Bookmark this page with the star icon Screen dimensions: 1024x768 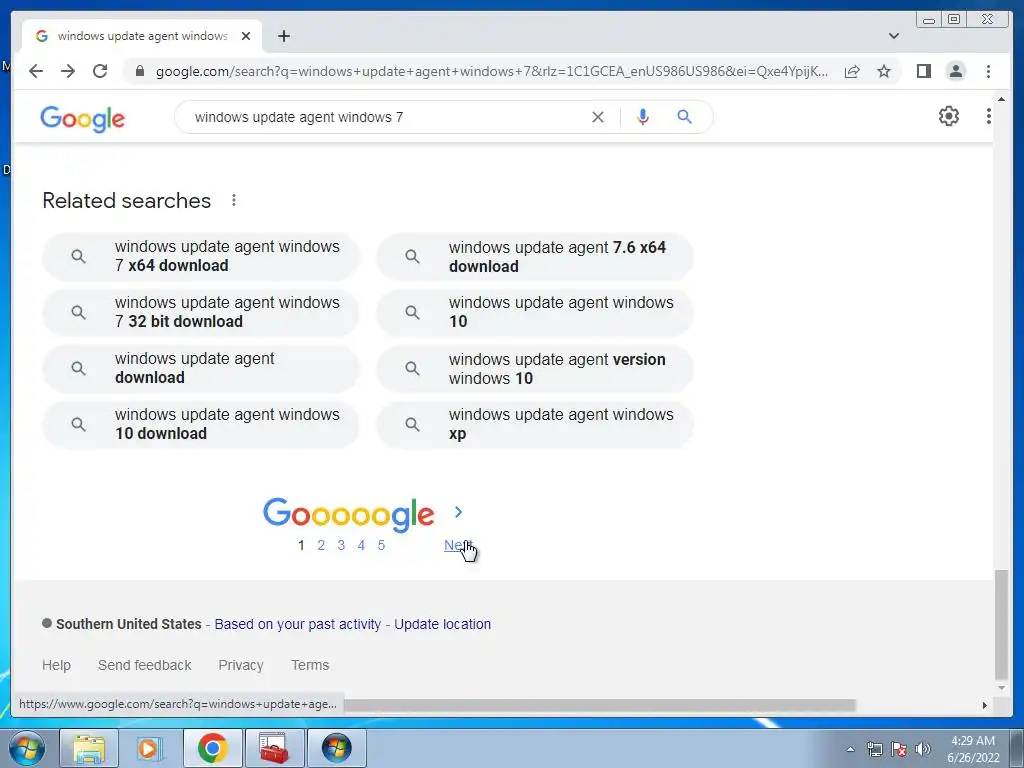(x=884, y=71)
